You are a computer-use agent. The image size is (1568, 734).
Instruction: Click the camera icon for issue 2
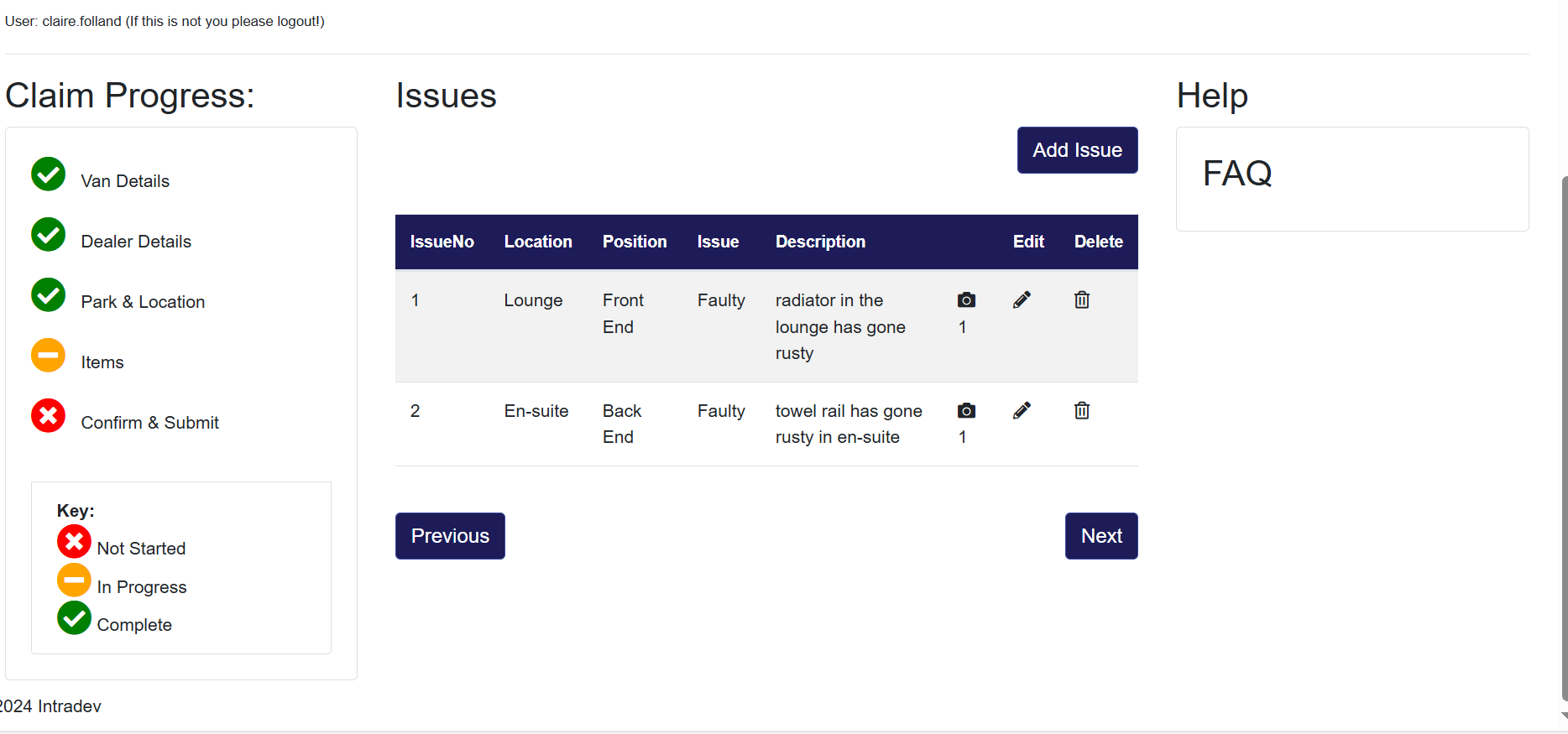[x=966, y=411]
